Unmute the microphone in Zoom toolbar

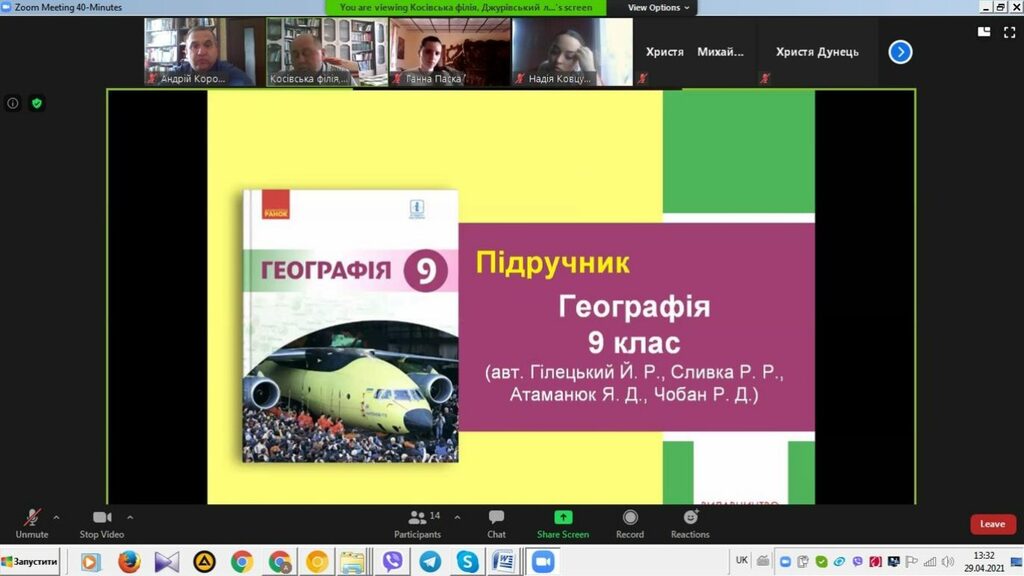(32, 522)
